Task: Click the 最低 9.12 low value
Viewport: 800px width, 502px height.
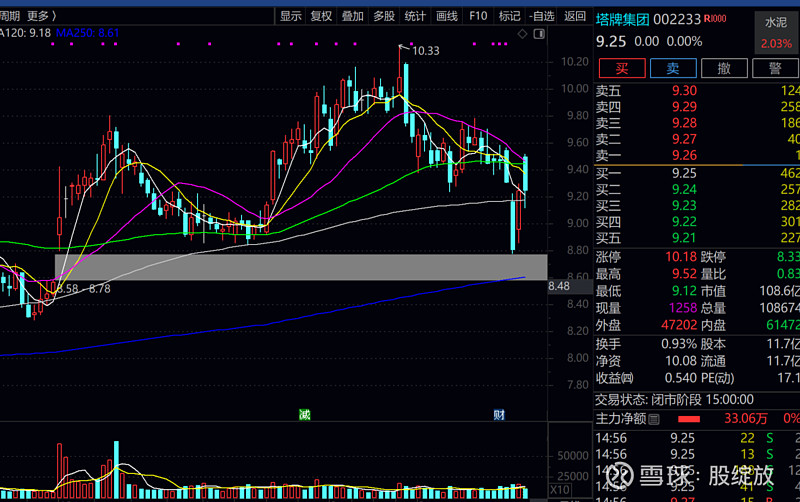Action: (x=684, y=291)
